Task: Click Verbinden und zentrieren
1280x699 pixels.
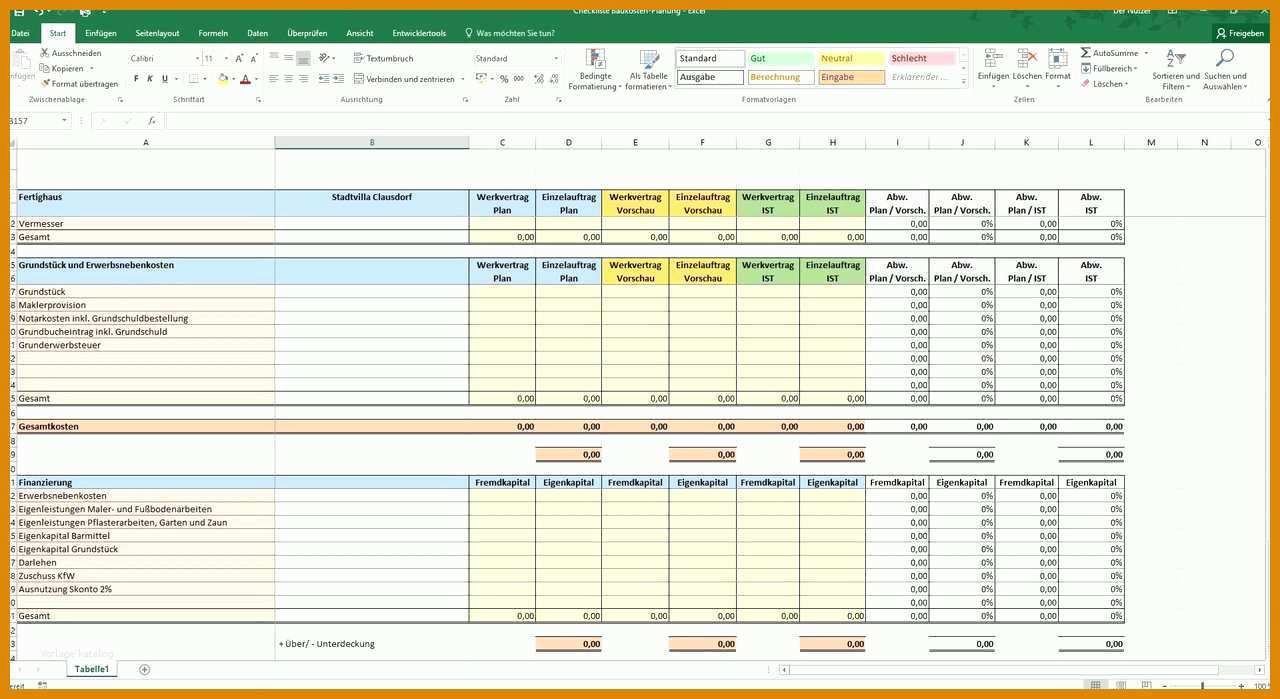Action: [x=403, y=79]
